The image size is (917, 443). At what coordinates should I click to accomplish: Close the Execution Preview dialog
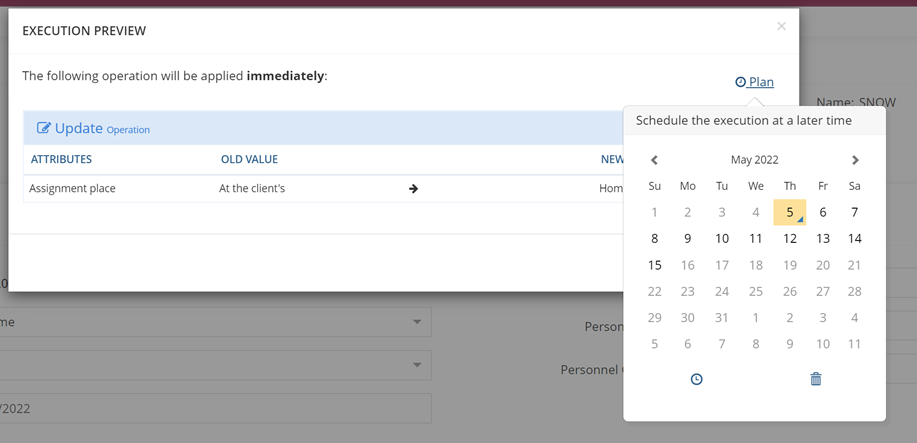(x=781, y=27)
